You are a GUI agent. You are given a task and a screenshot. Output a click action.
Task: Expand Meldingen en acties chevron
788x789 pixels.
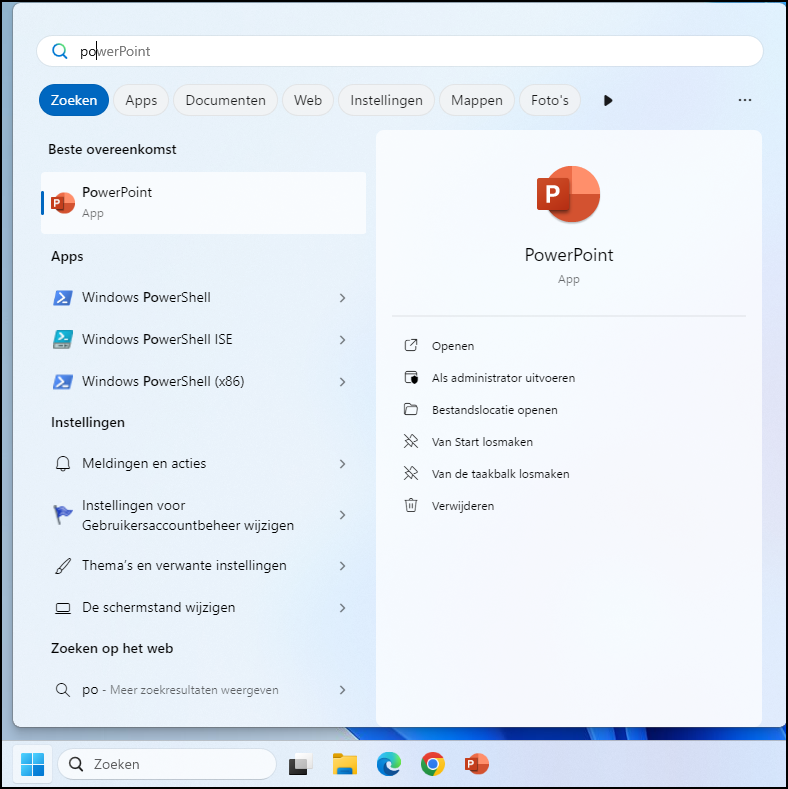click(x=342, y=464)
